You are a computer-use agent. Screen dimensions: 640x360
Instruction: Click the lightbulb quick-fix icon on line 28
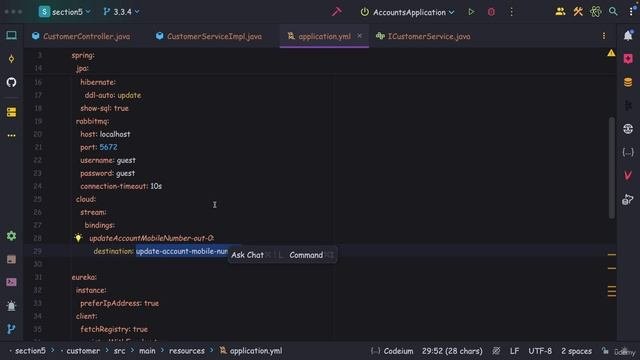pos(78,238)
